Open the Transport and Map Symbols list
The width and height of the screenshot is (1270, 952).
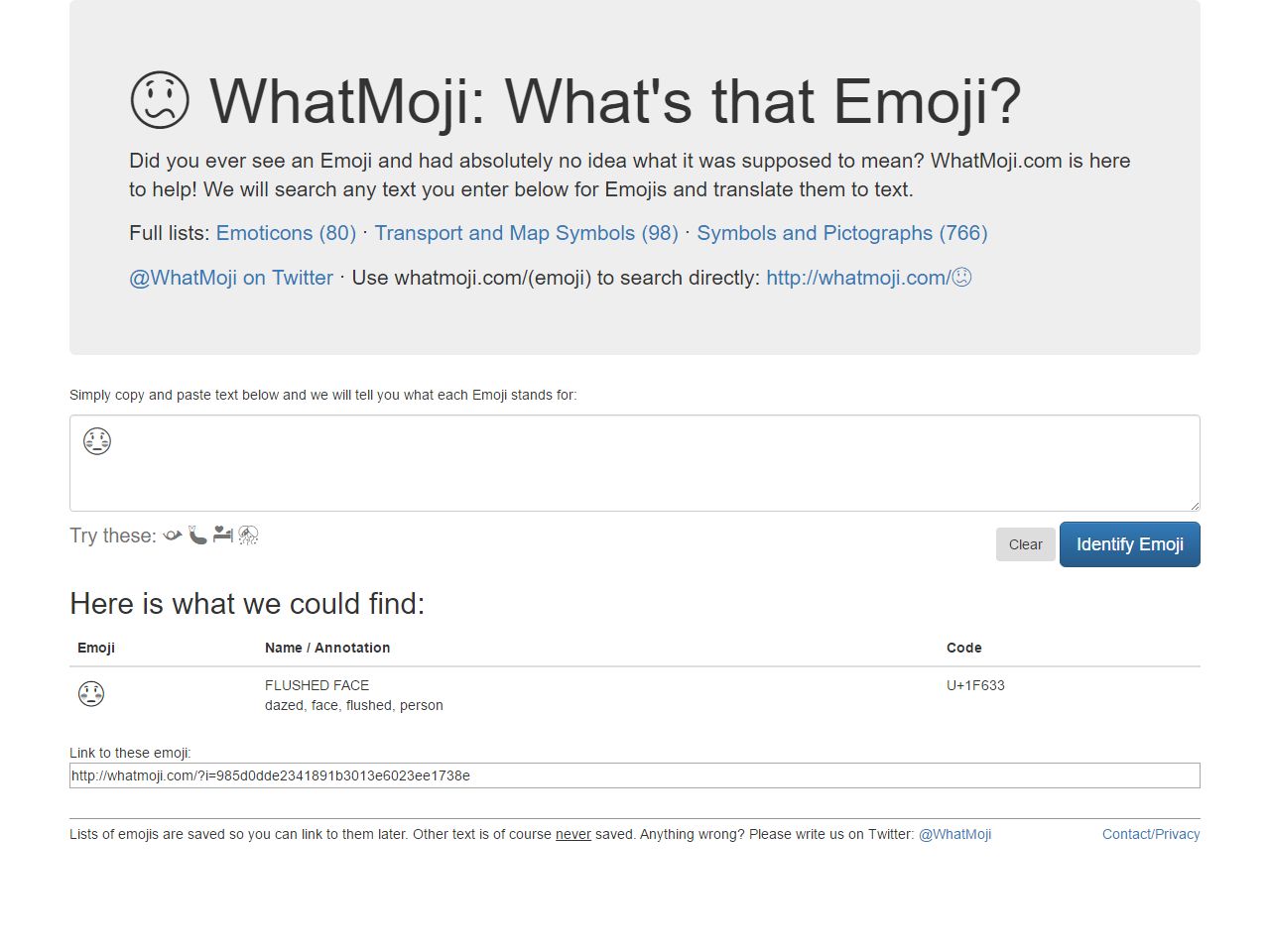(526, 233)
